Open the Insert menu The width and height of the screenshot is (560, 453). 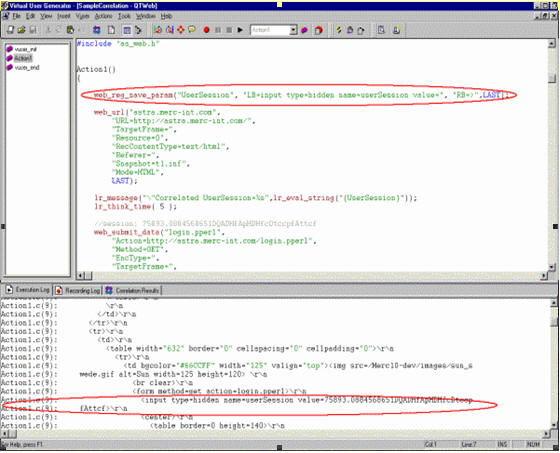click(64, 16)
